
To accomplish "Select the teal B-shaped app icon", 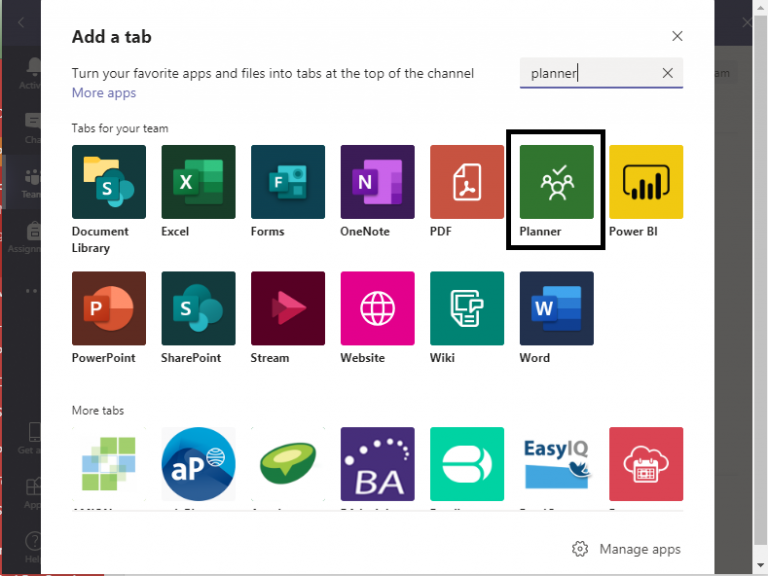I will coord(467,464).
